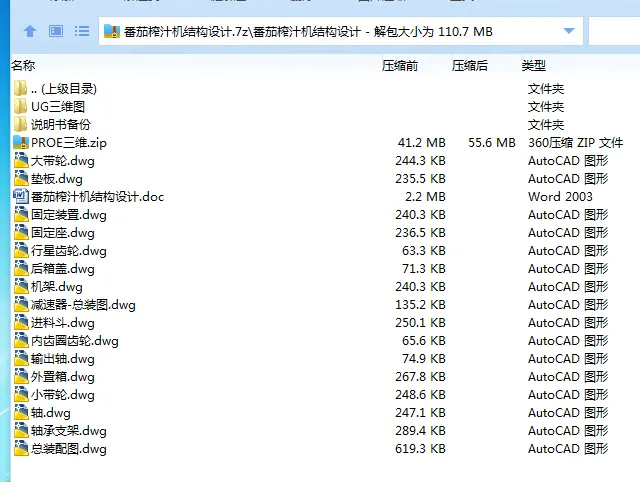The height and width of the screenshot is (482, 640).
Task: Click the file name 固定装置.dwg
Action: (x=69, y=215)
